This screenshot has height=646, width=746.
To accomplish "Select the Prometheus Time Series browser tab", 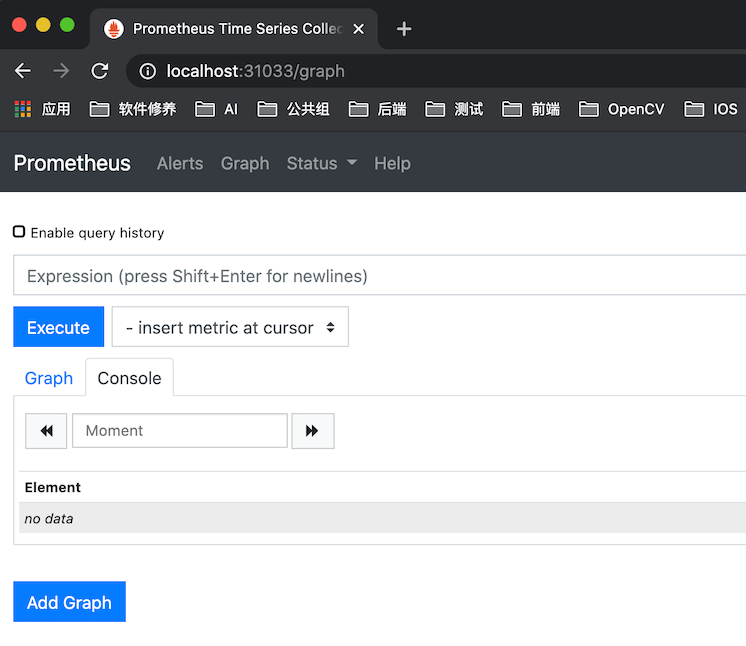I will point(233,29).
